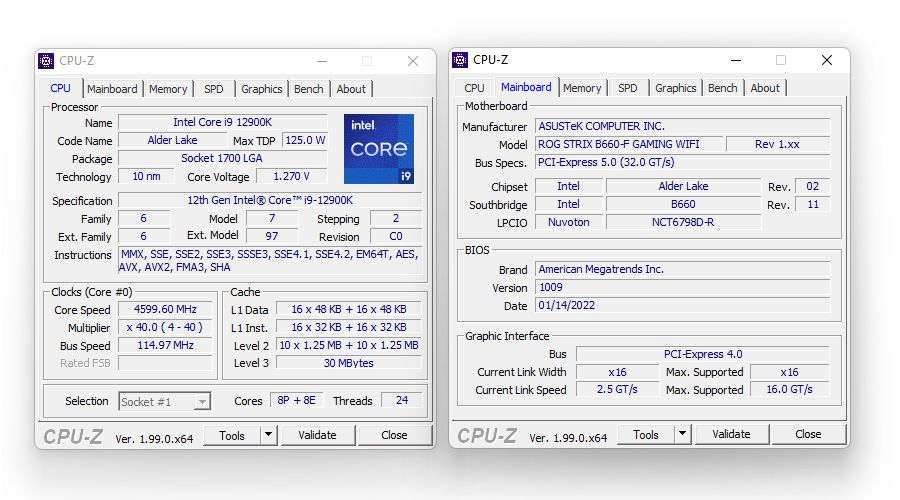900x500 pixels.
Task: Click the Code Name value 'Alder Lake' in left window
Action: point(172,140)
